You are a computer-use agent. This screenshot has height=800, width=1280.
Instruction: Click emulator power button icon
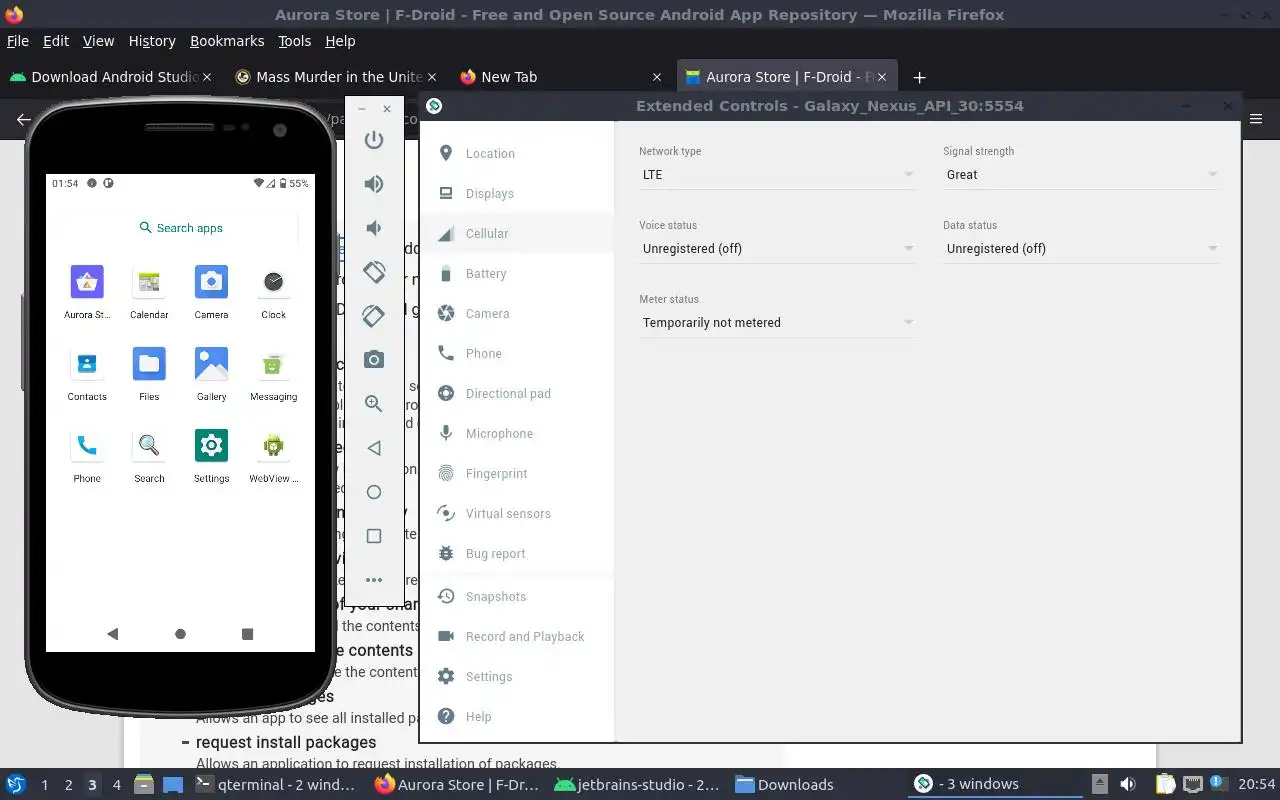click(x=374, y=140)
